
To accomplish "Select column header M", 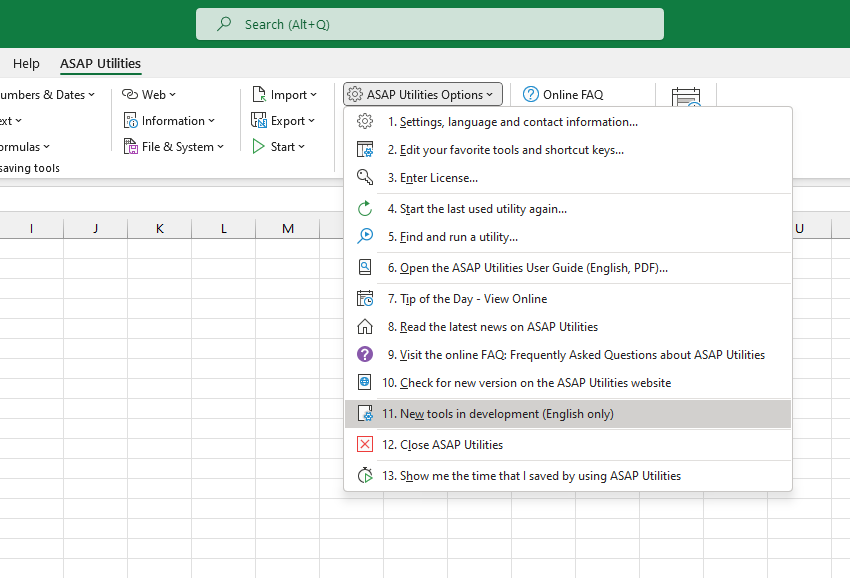I will [287, 228].
